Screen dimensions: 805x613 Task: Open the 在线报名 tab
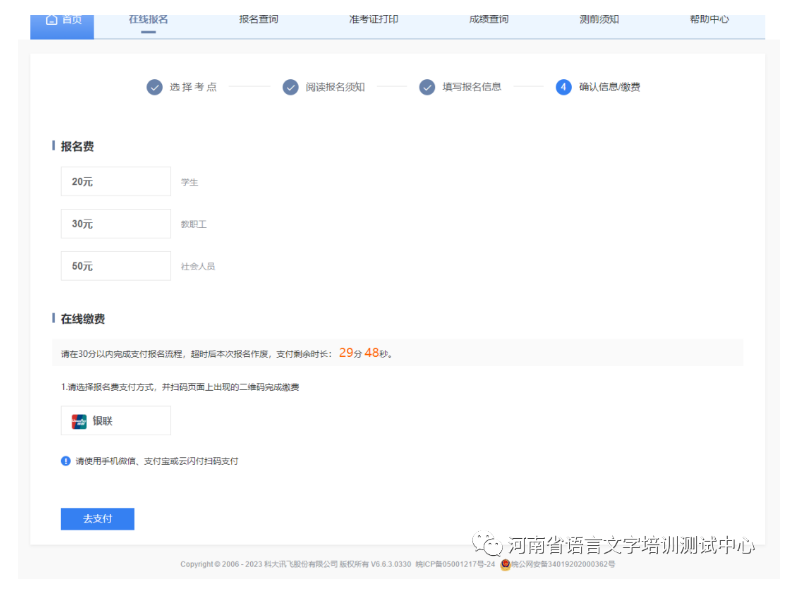coord(148,20)
